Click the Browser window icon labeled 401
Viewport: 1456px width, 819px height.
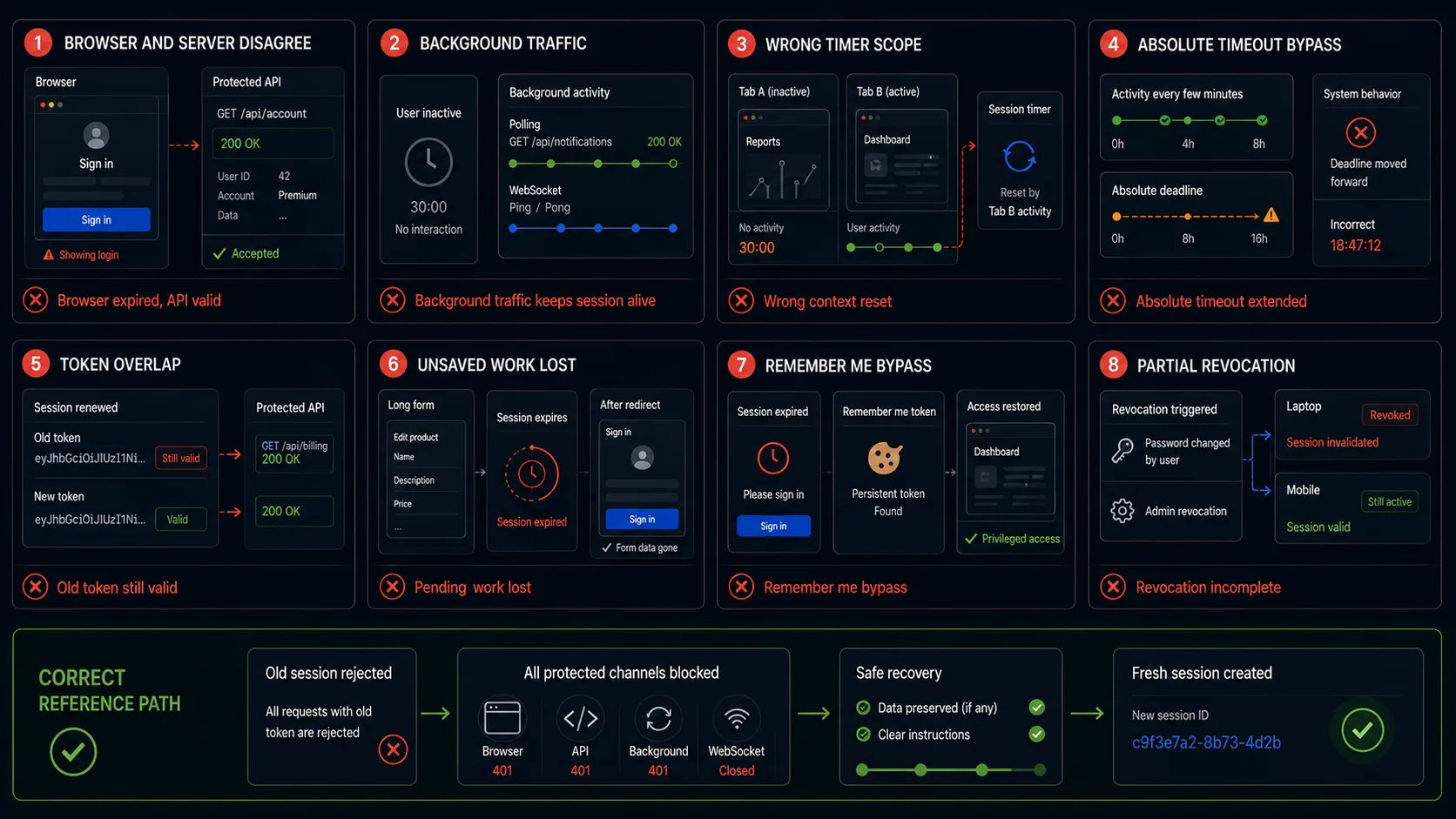(502, 718)
